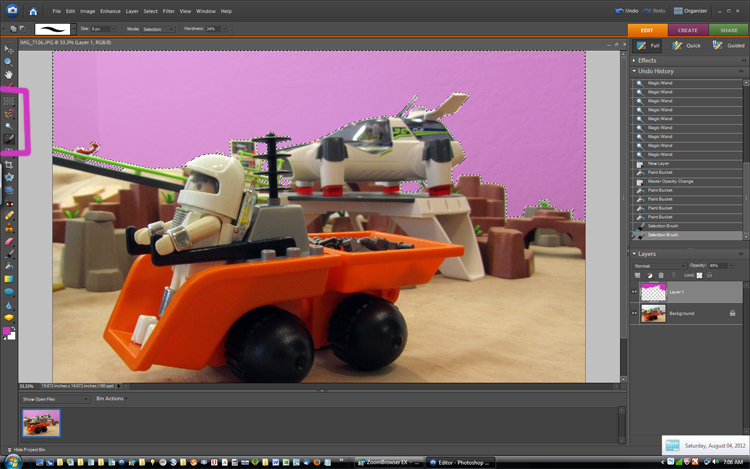Image resolution: width=750 pixels, height=469 pixels.
Task: Choose the Eraser tool
Action: tap(9, 241)
